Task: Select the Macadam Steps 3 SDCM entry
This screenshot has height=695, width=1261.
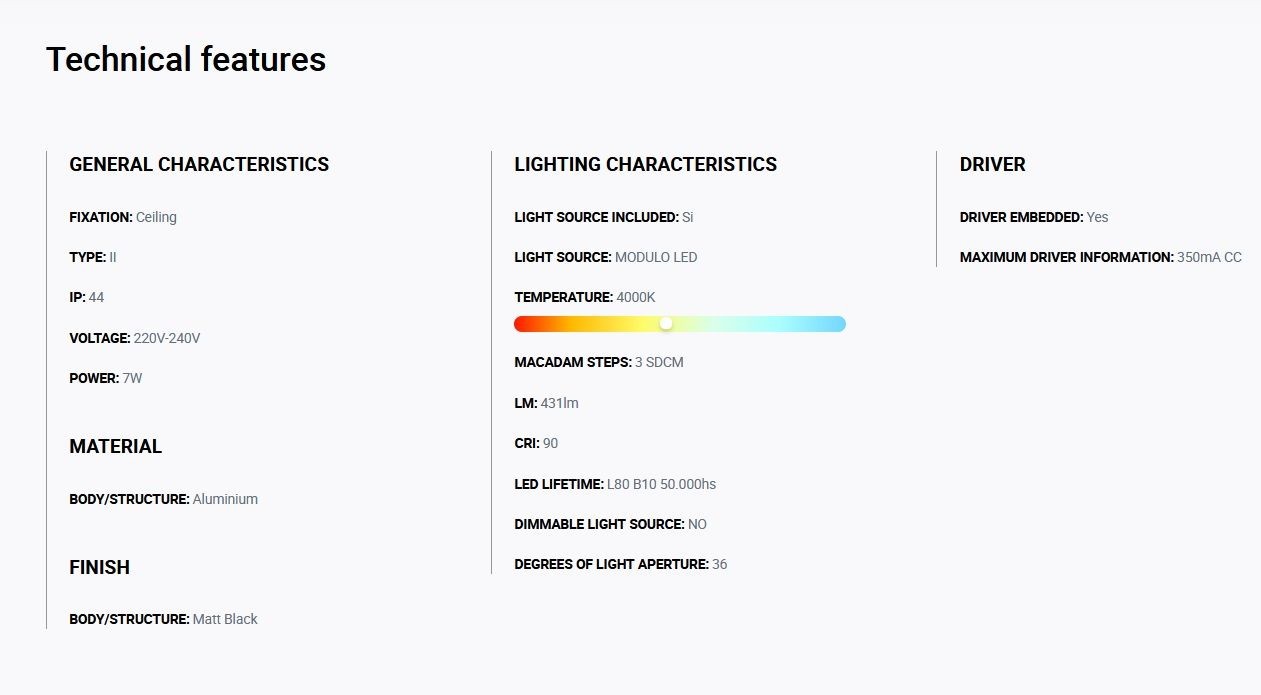Action: click(599, 362)
